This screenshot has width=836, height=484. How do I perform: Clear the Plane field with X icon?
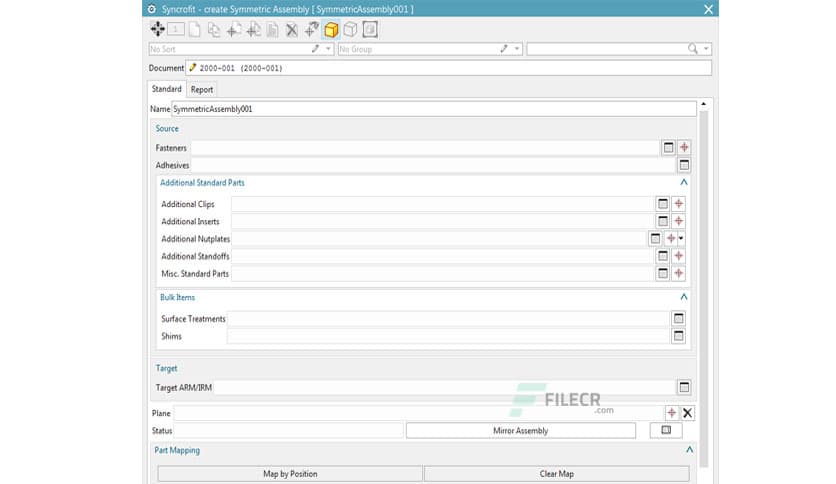(x=688, y=413)
